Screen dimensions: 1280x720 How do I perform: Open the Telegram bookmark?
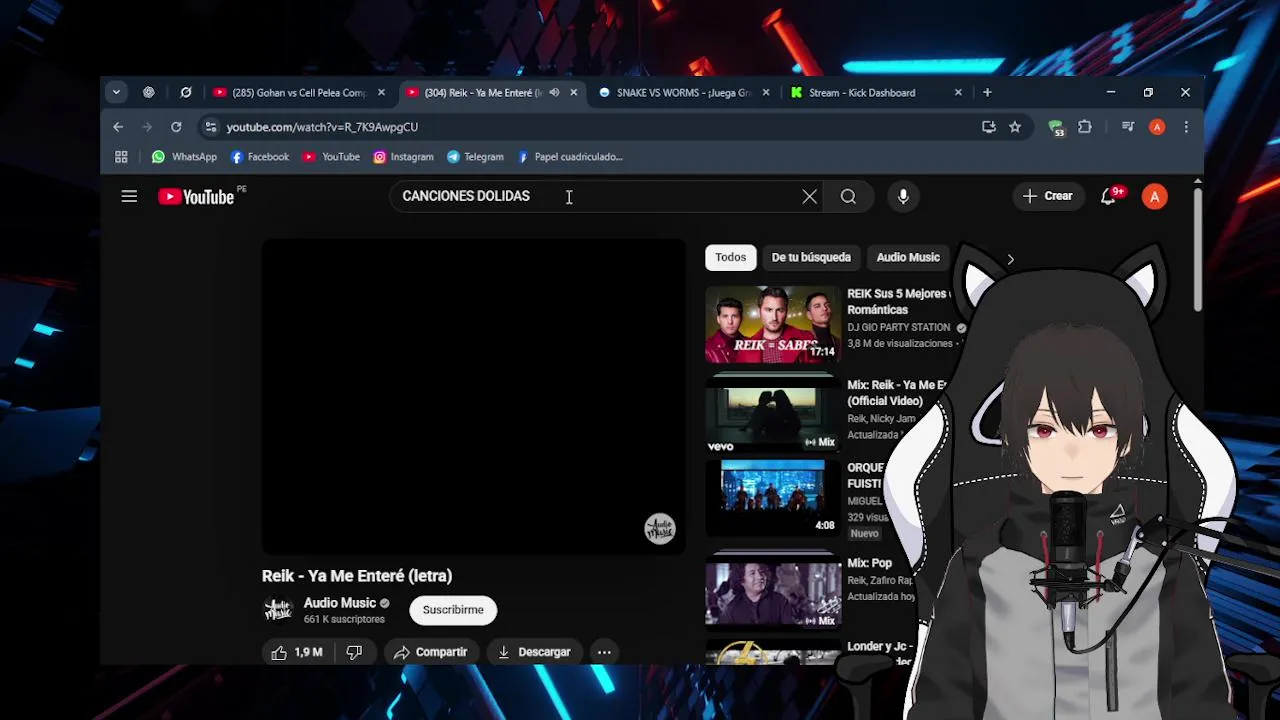[x=475, y=157]
